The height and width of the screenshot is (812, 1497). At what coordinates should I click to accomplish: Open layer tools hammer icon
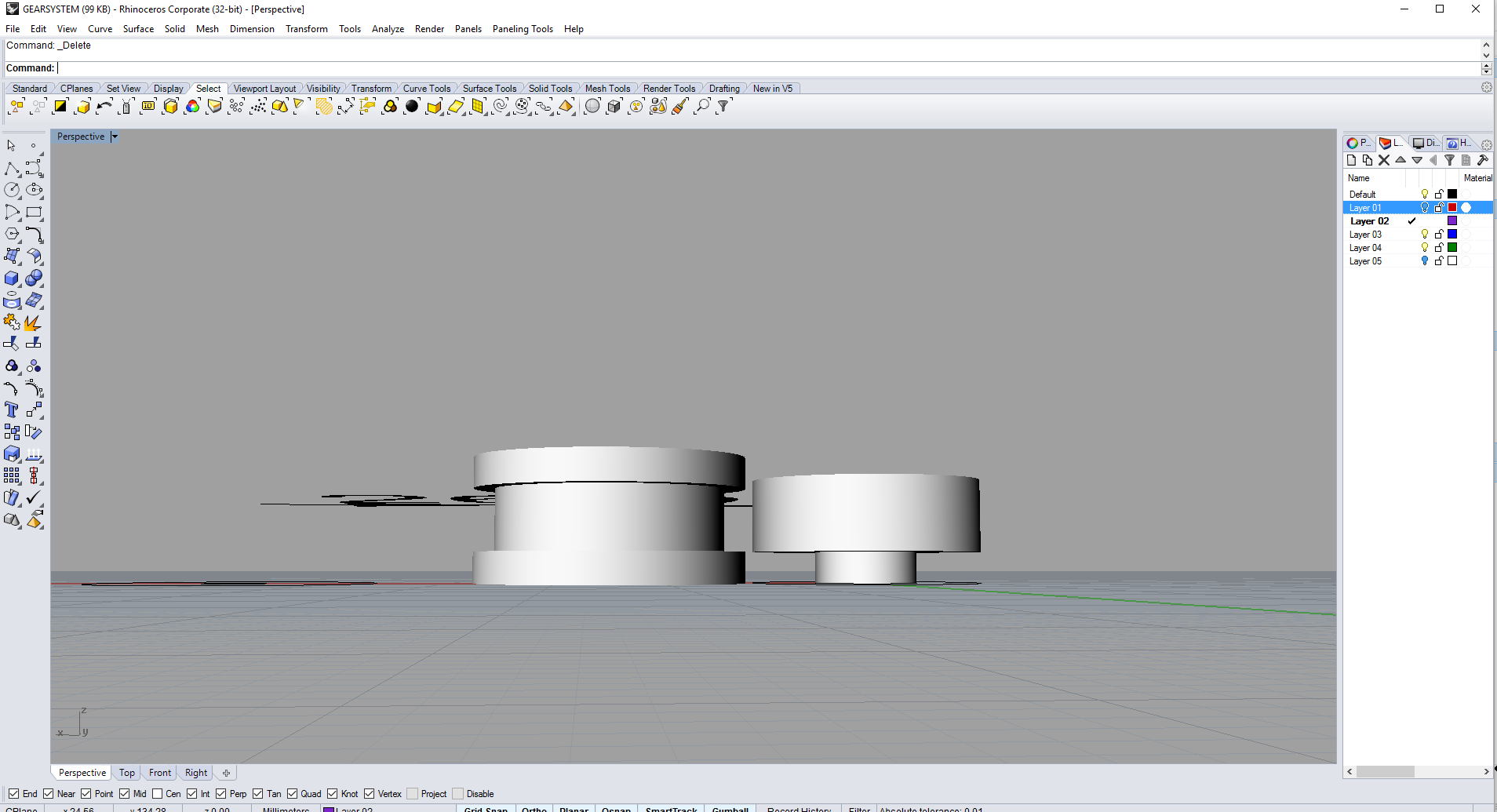1483,160
